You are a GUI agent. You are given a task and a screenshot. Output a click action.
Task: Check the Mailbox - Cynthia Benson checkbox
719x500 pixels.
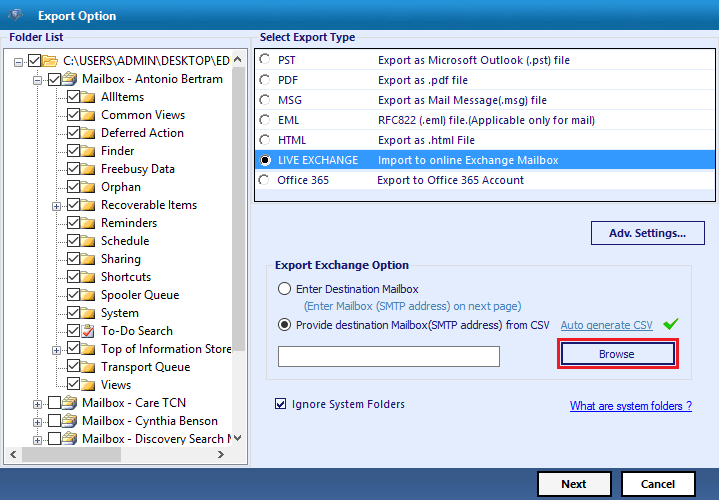coord(54,421)
